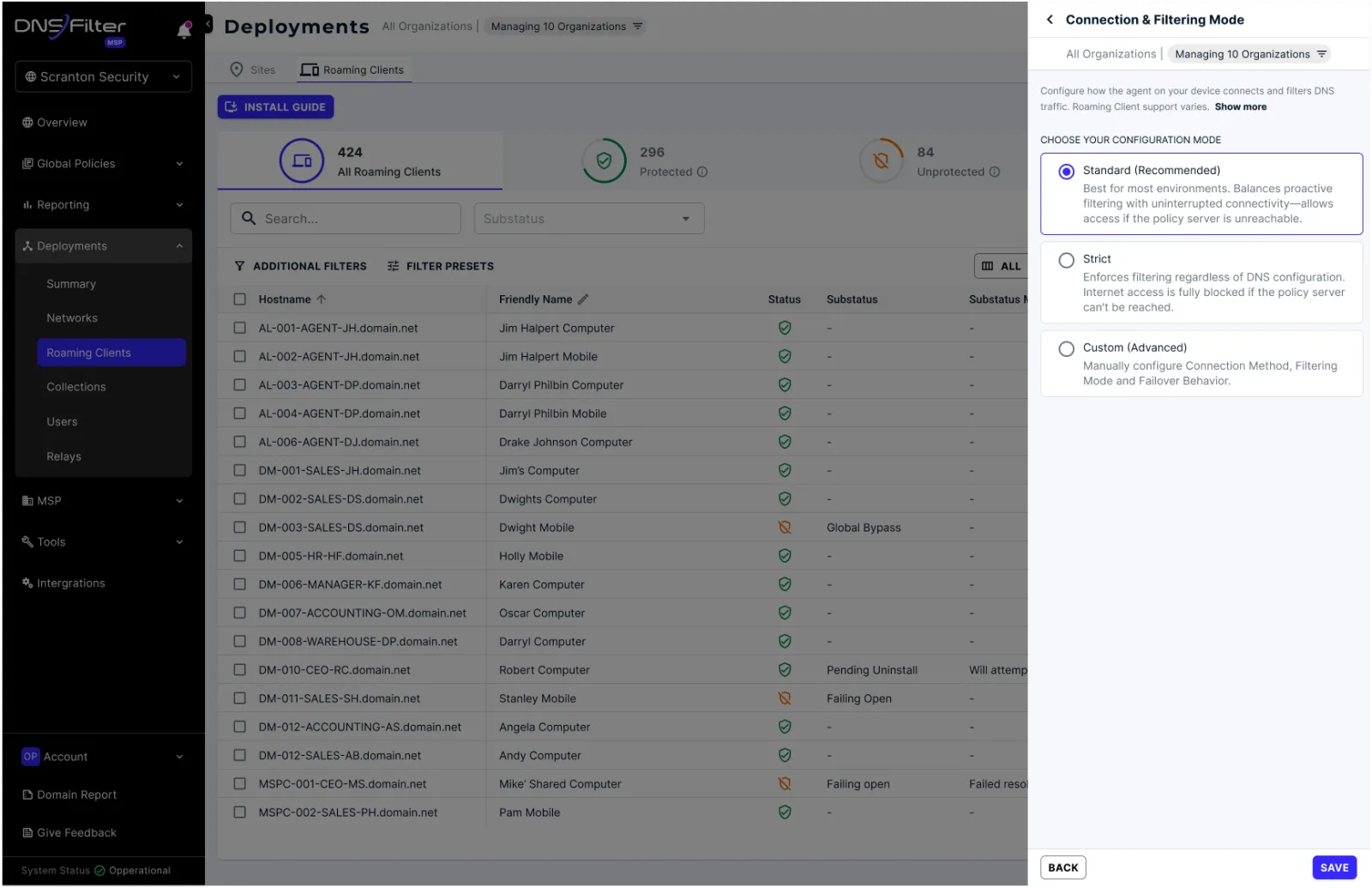
Task: Sort by Hostname using the arrow icon
Action: (x=322, y=299)
